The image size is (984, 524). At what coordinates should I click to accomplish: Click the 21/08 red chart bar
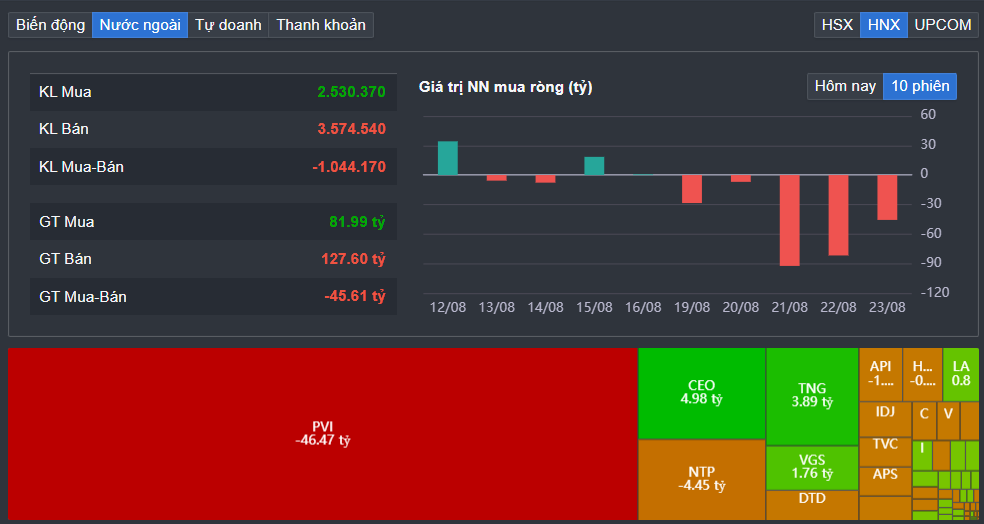pos(790,220)
